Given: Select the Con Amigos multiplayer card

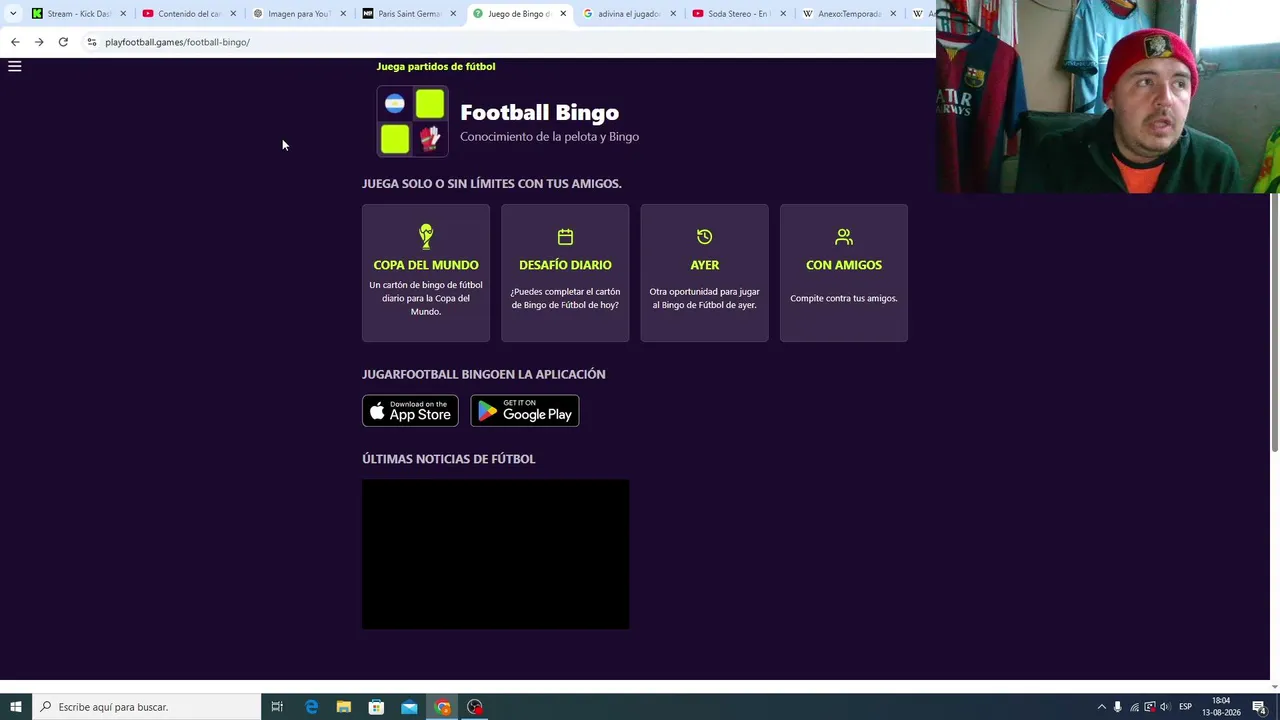Looking at the screenshot, I should (844, 273).
